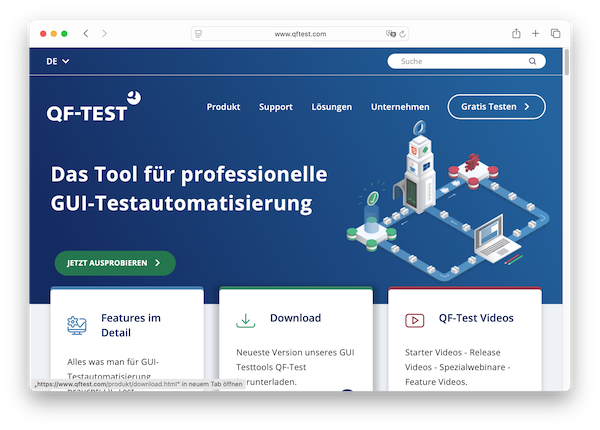Click the QF-Test Videos play icon
This screenshot has height=430, width=600.
414,321
